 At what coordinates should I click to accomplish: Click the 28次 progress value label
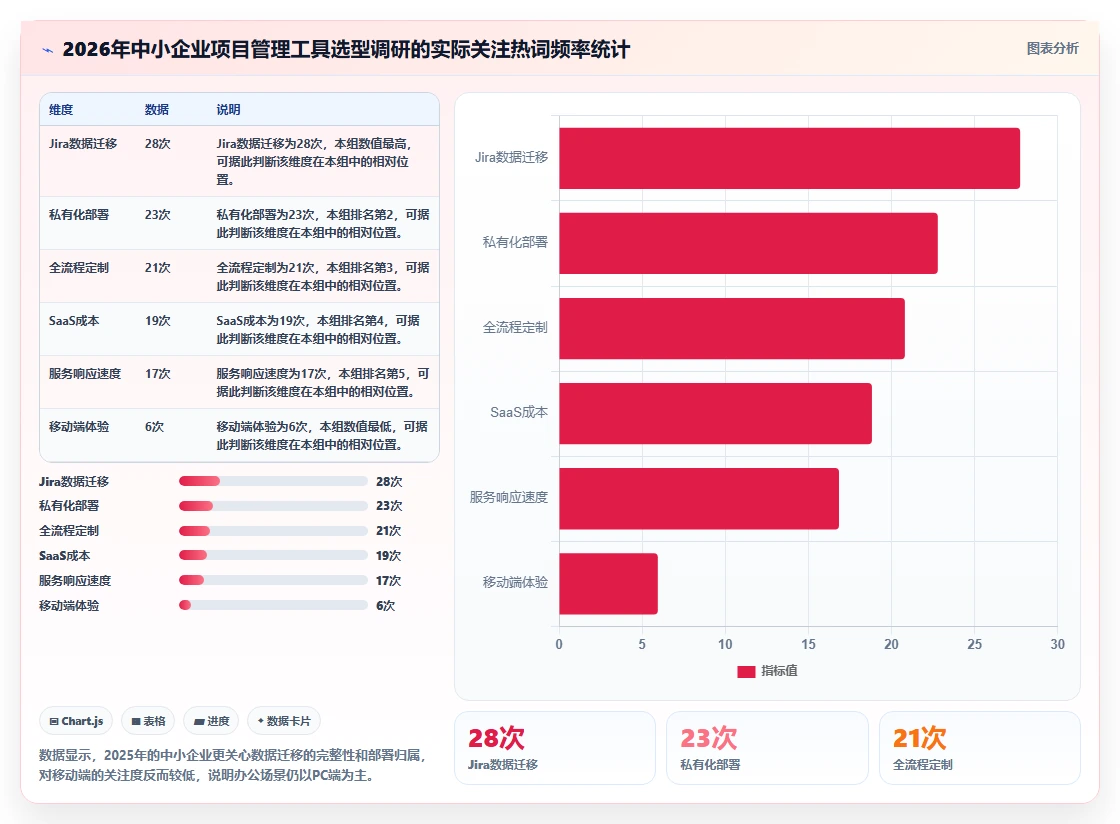(389, 481)
